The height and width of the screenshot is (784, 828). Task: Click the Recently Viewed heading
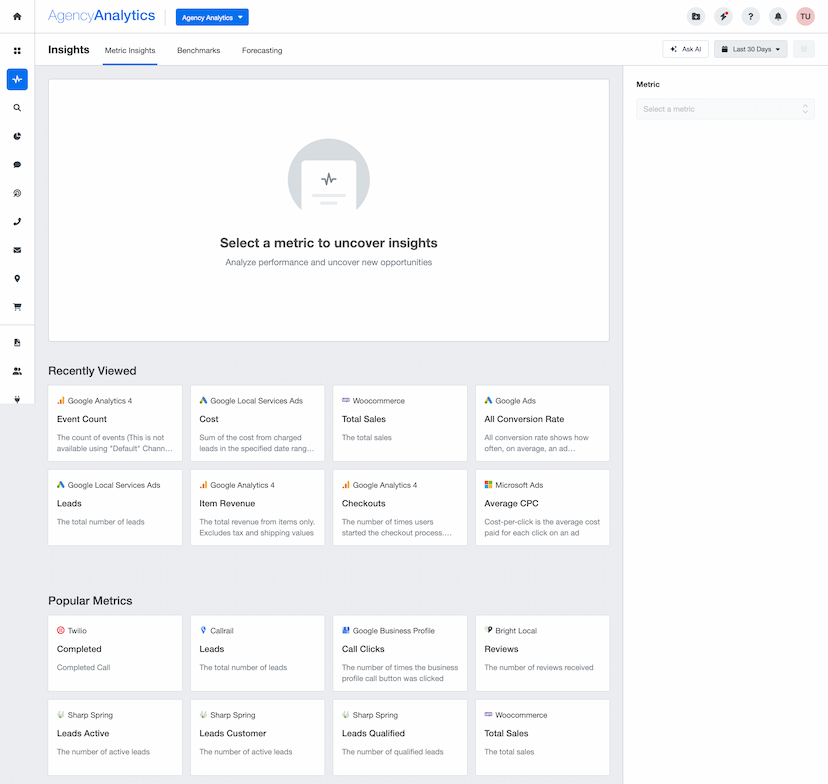[92, 371]
